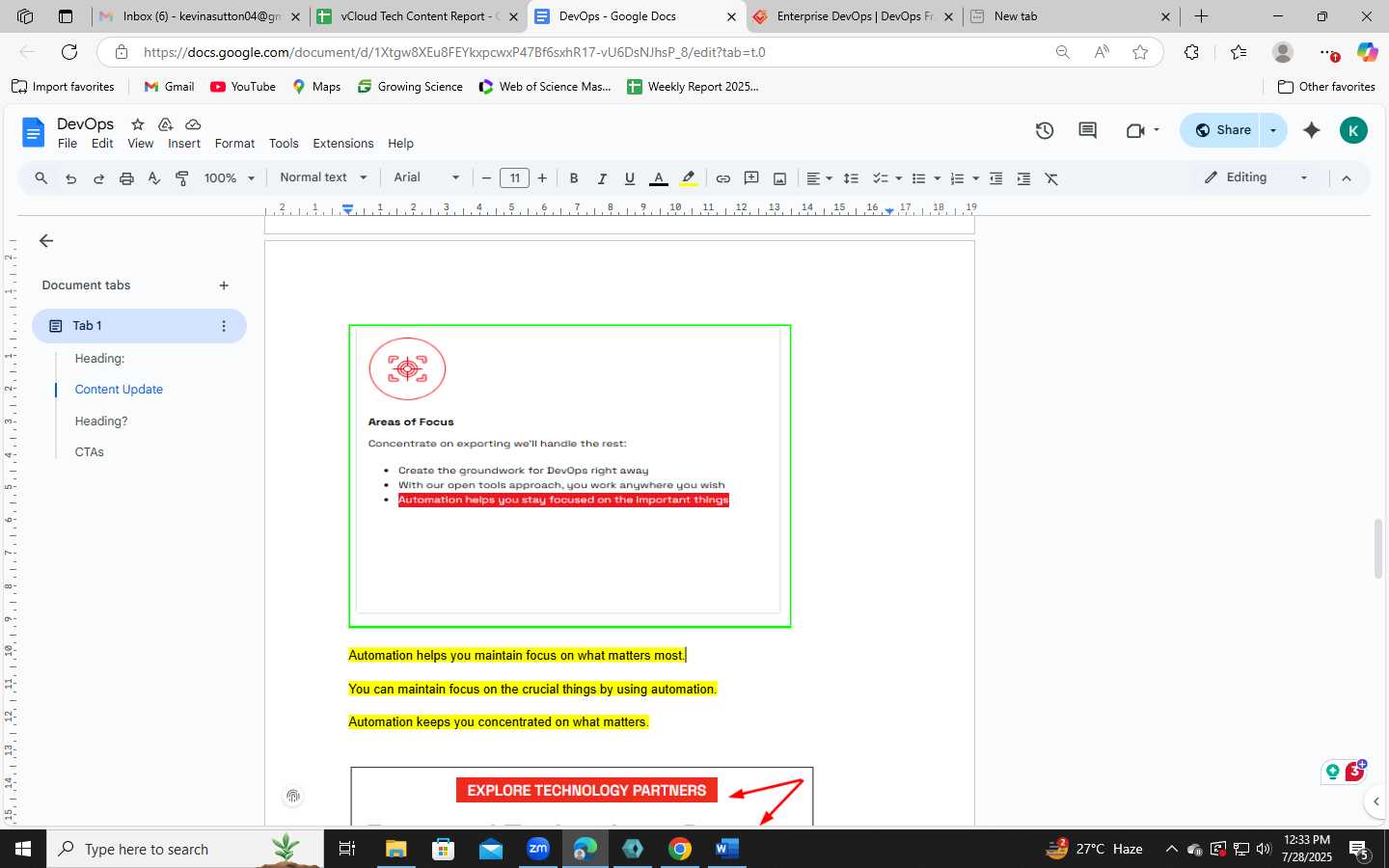
Task: Increase indent of paragraph
Action: tap(1023, 178)
